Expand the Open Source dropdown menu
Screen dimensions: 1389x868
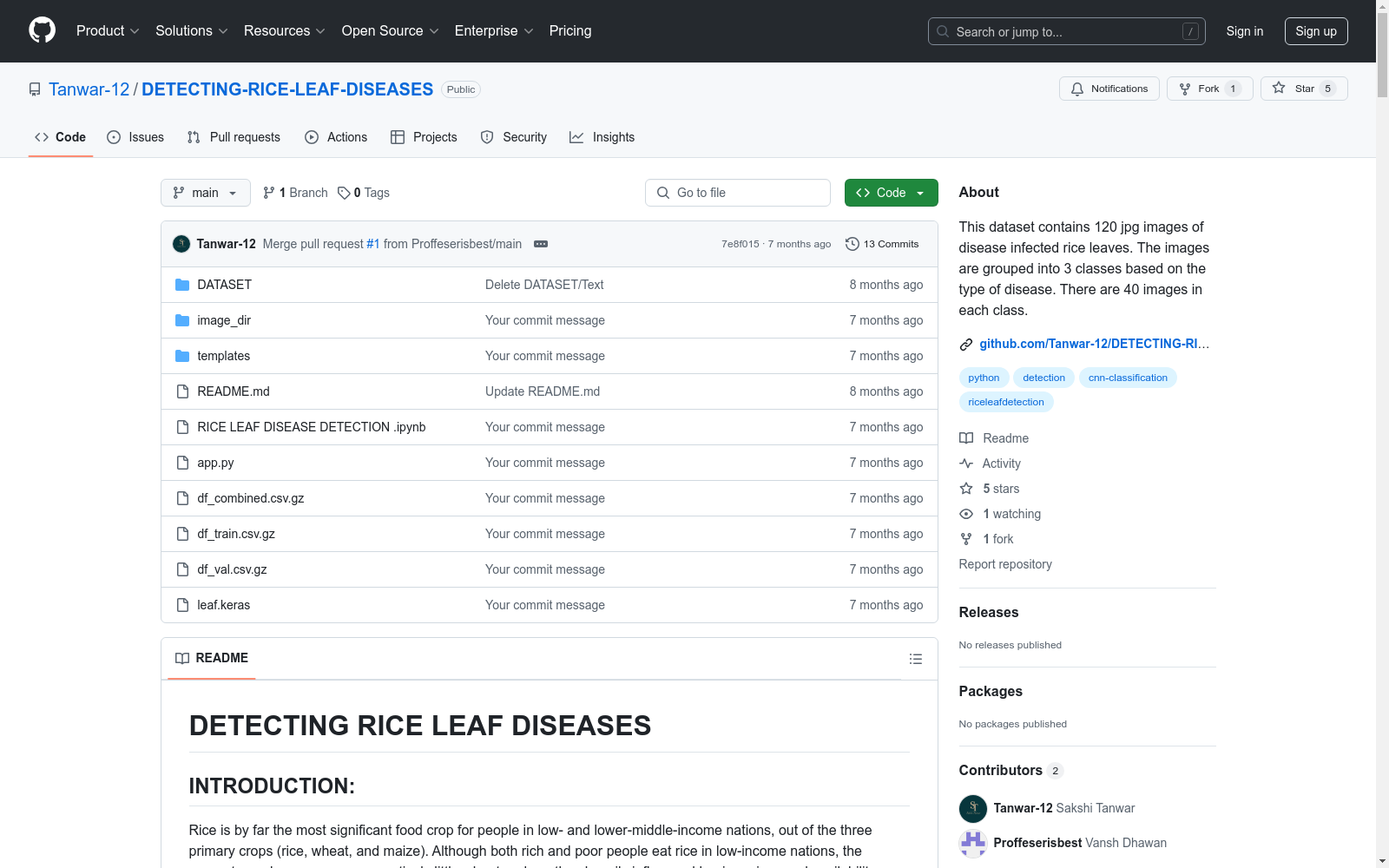click(x=391, y=30)
